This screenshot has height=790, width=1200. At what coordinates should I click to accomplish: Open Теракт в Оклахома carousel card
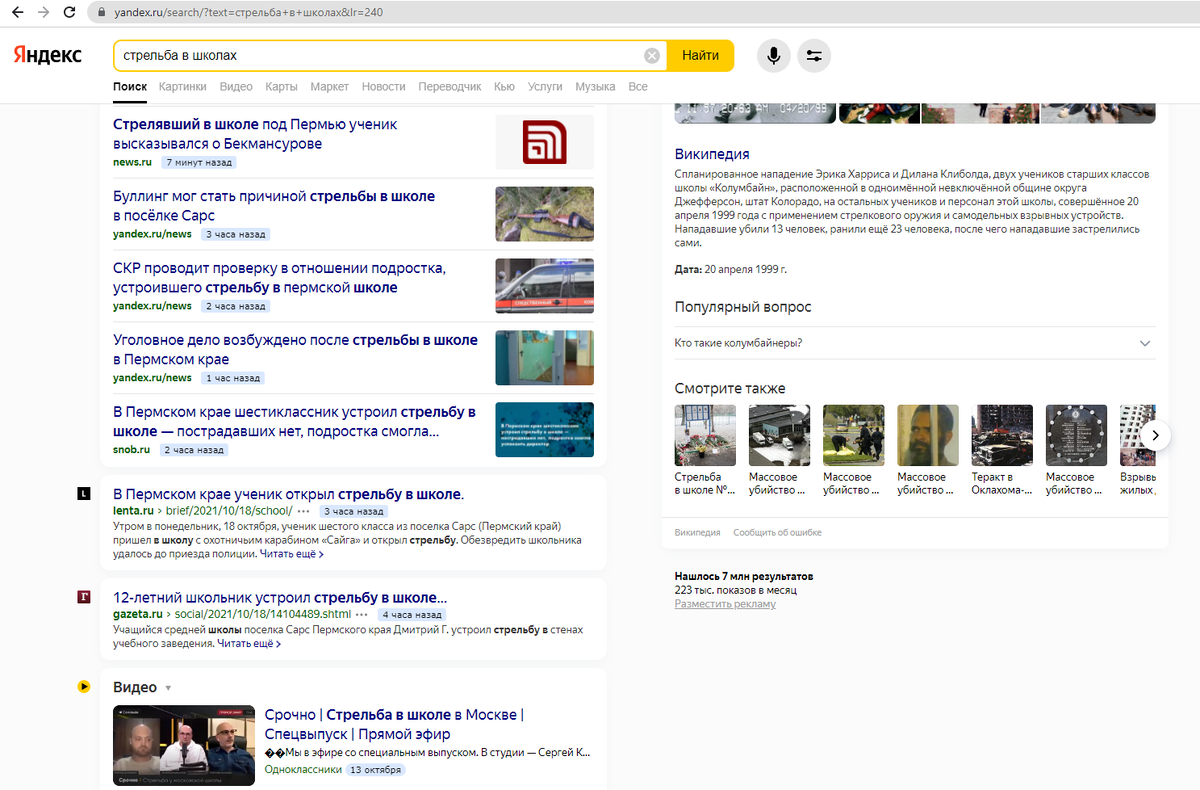tap(1002, 450)
